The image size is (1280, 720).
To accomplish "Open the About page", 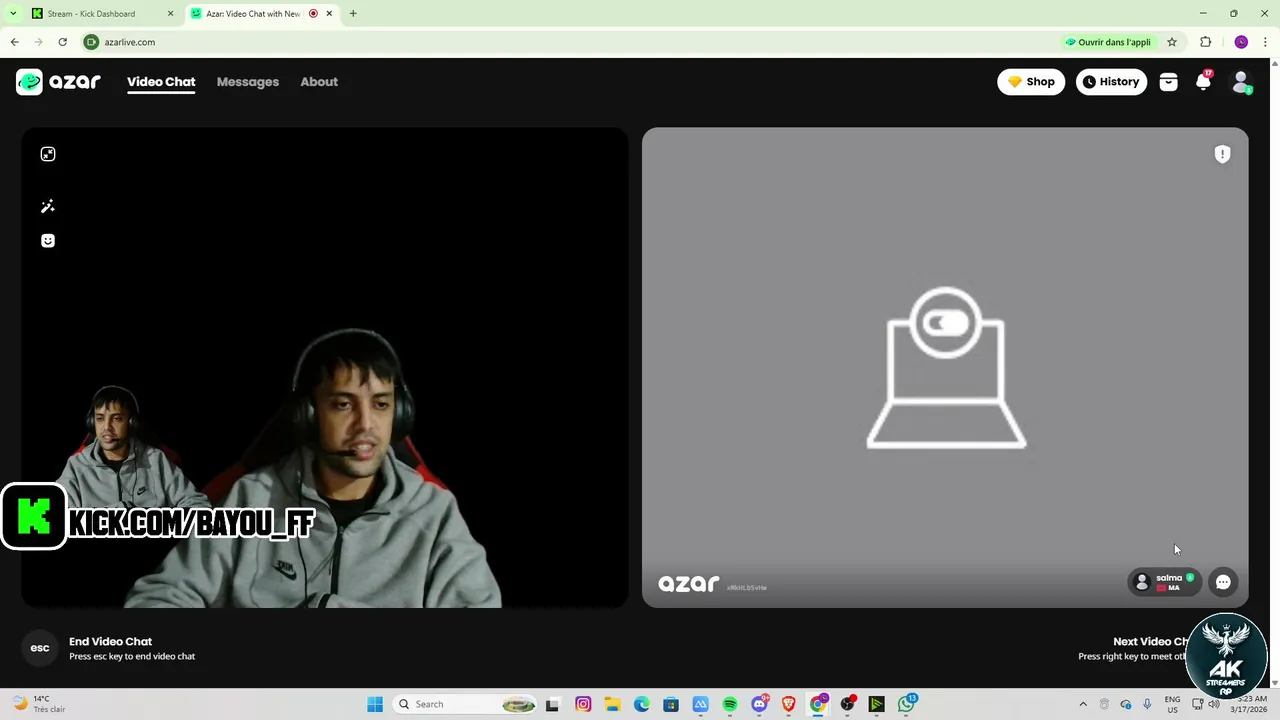I will click(x=319, y=82).
